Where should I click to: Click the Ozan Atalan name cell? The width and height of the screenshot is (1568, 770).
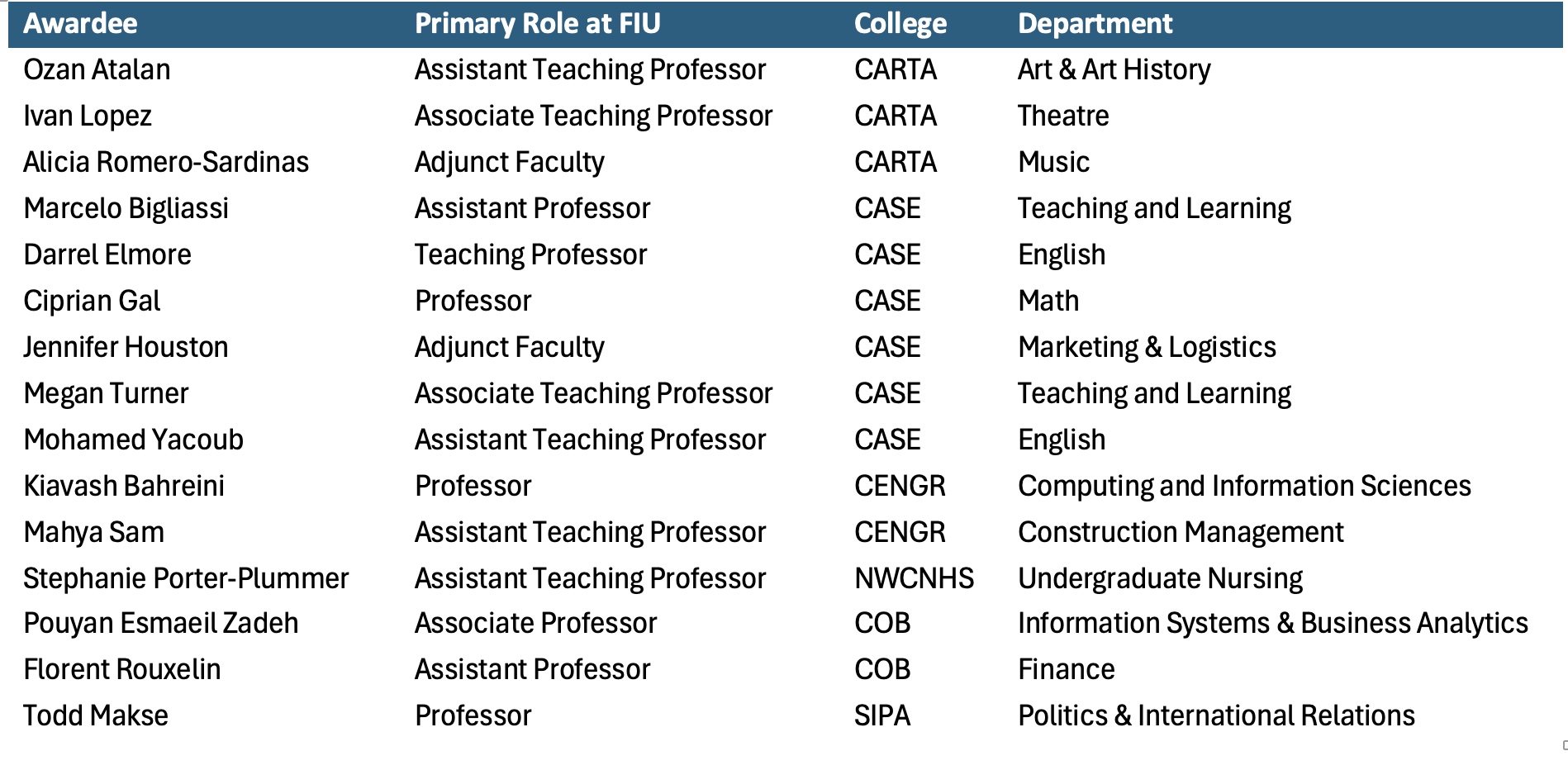click(x=97, y=70)
